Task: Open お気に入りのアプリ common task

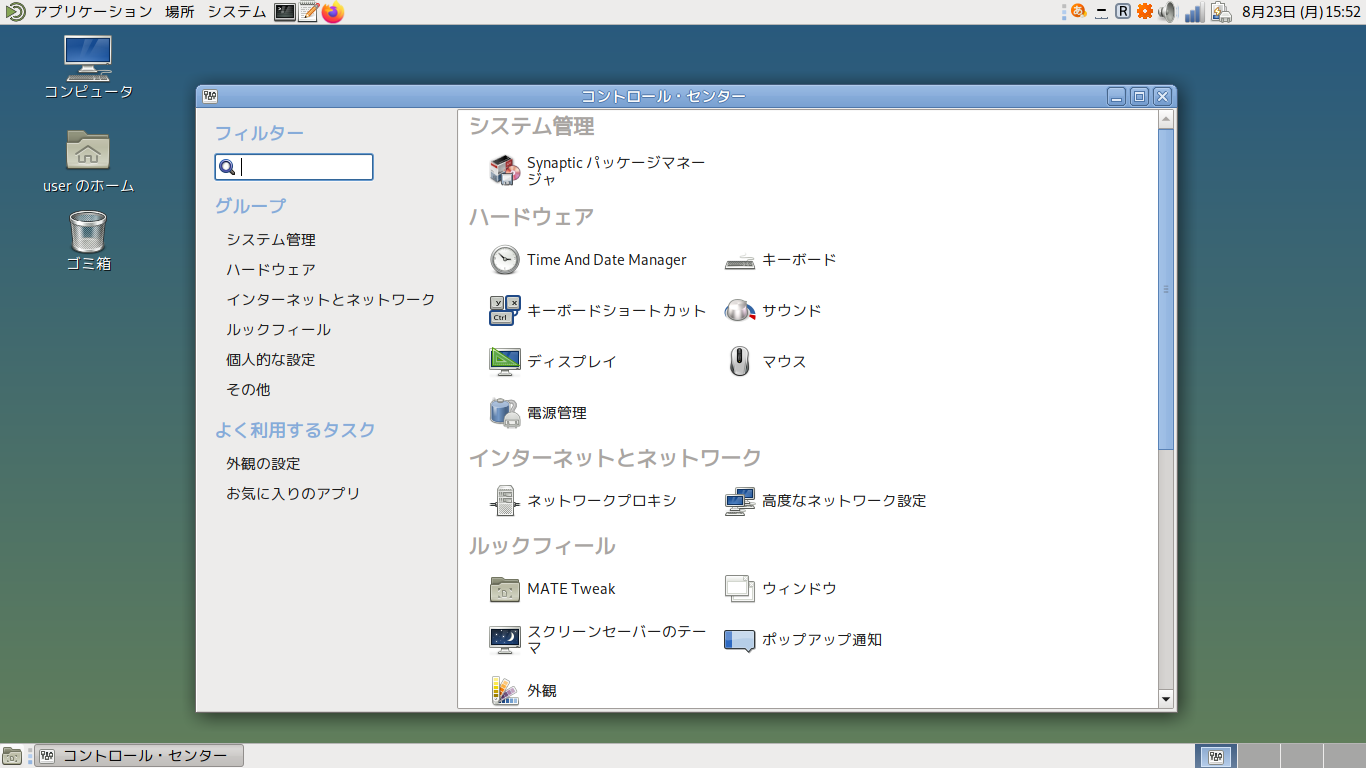Action: coord(293,494)
